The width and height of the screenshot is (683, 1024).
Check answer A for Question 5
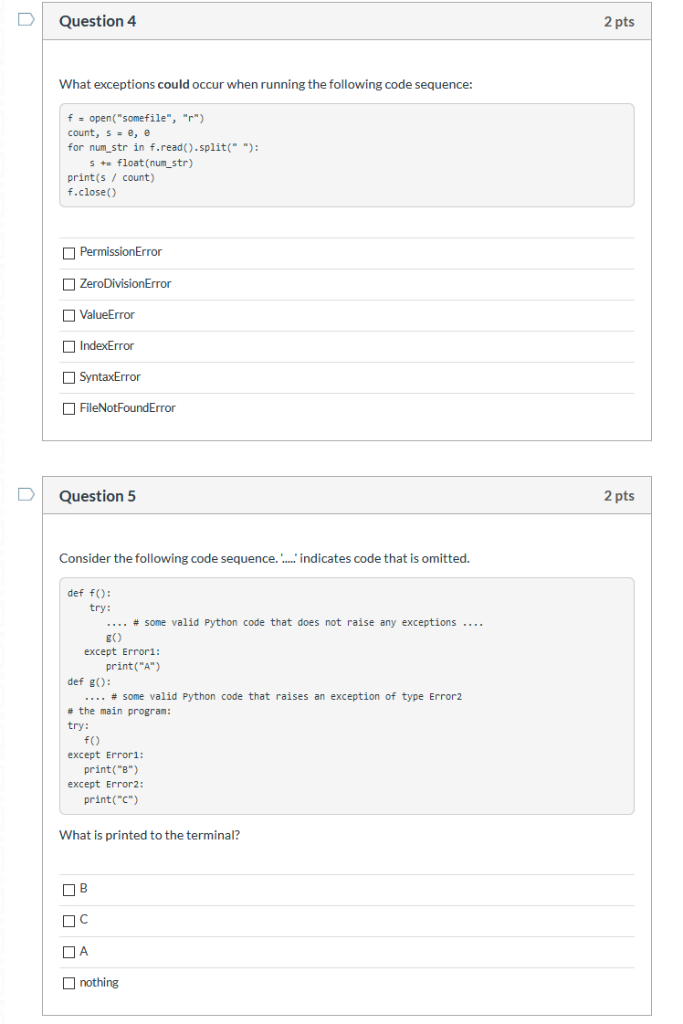pyautogui.click(x=68, y=951)
